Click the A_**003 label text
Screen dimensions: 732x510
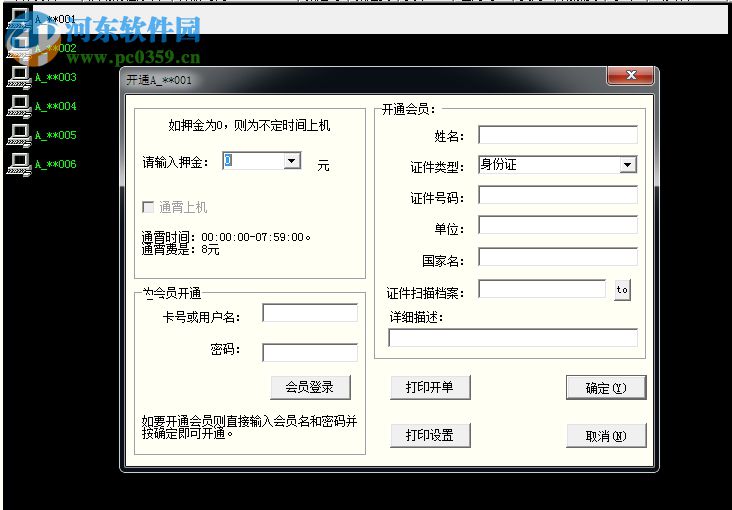tap(55, 77)
